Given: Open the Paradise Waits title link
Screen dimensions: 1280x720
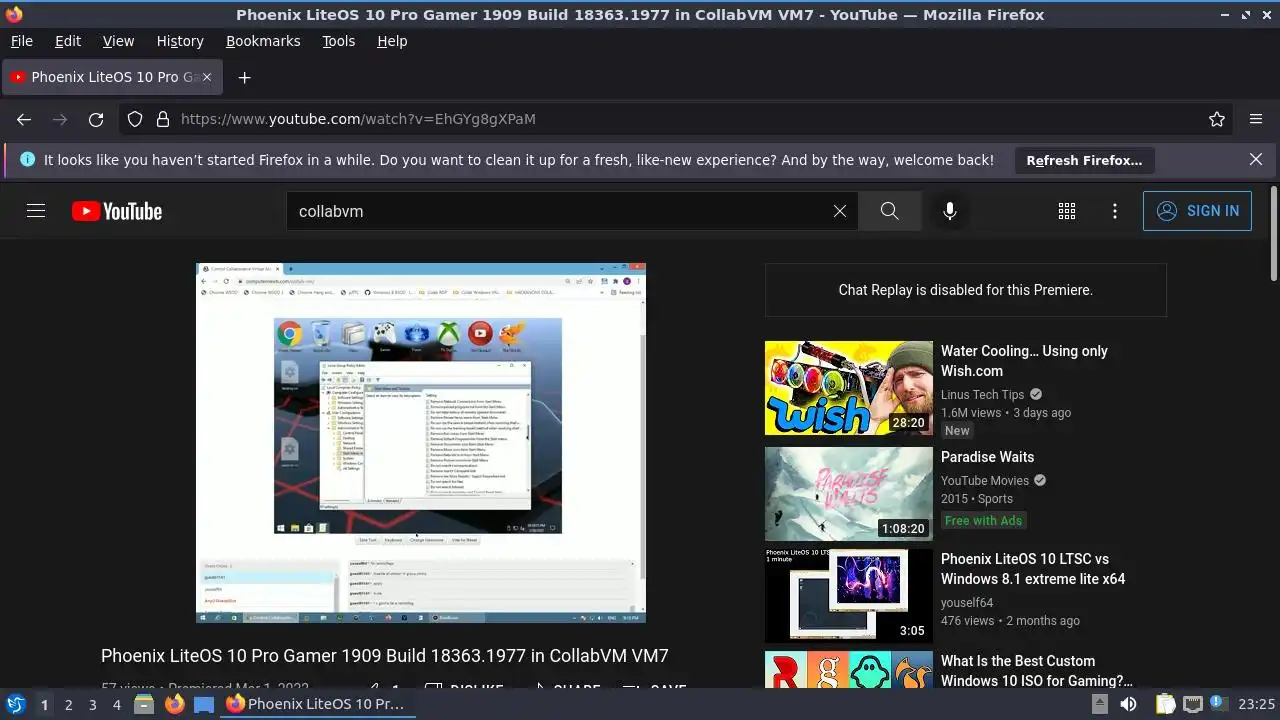Looking at the screenshot, I should pyautogui.click(x=987, y=457).
